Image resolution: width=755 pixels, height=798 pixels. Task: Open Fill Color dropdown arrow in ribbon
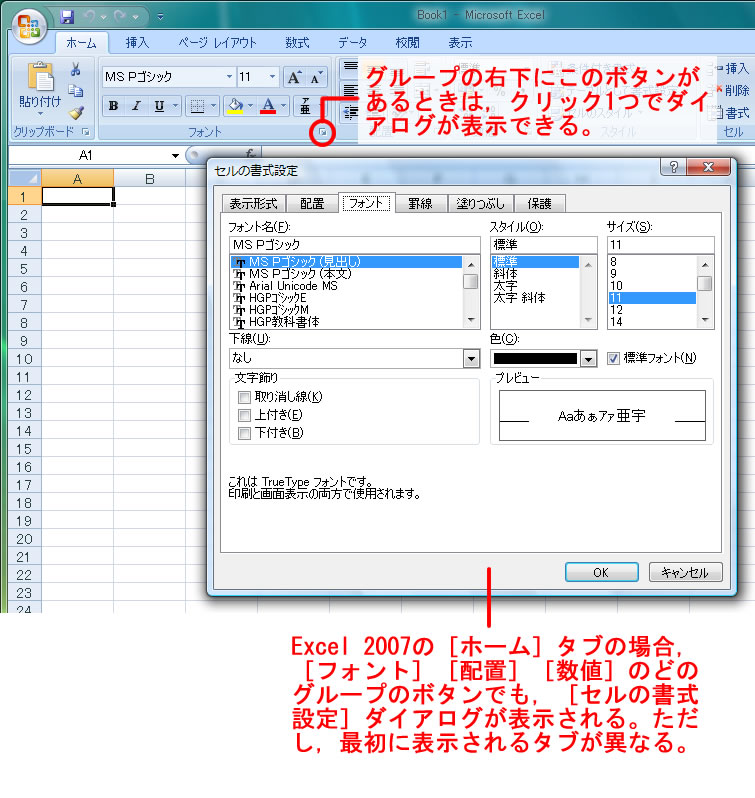coord(250,105)
